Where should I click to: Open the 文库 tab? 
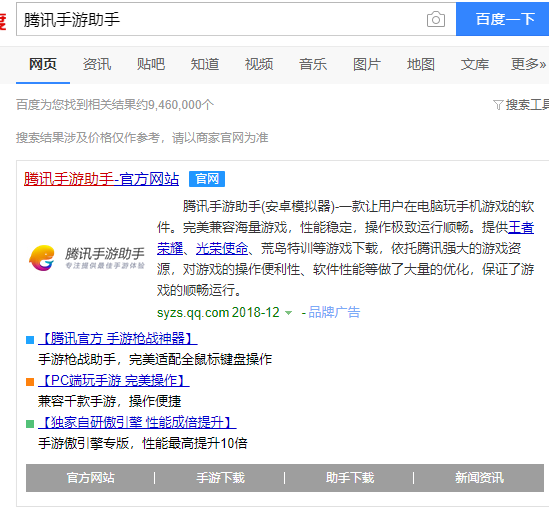[474, 64]
